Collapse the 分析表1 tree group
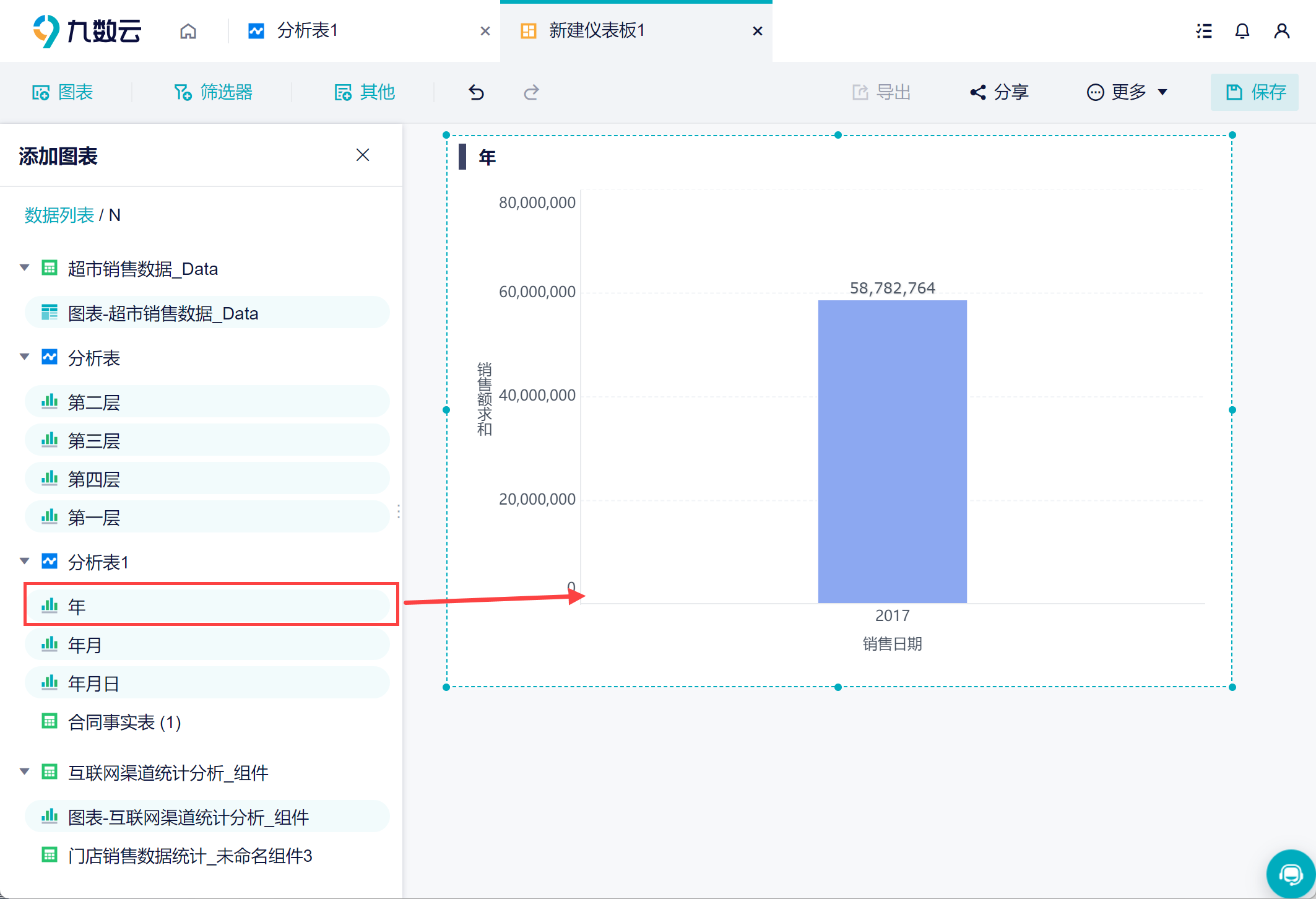1316x899 pixels. pos(25,561)
